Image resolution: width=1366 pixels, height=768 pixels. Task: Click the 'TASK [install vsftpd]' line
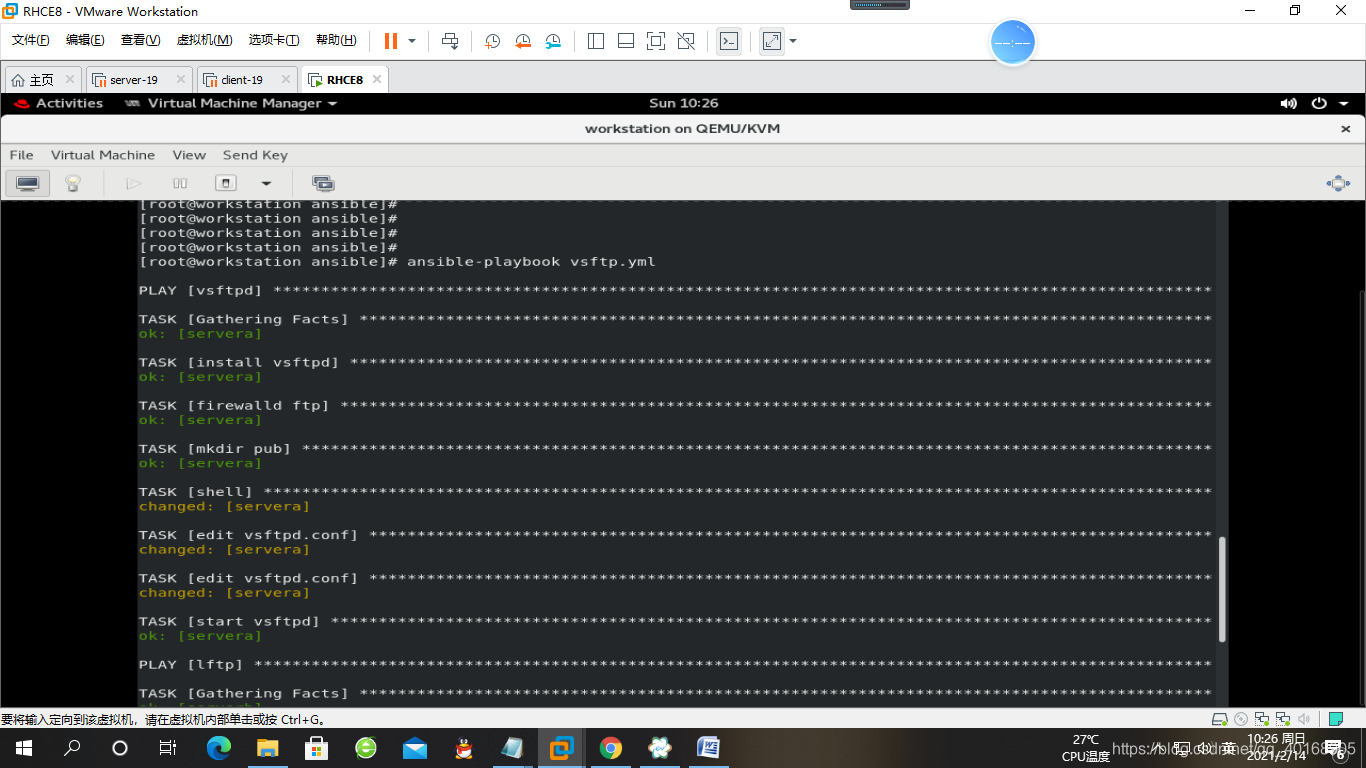click(x=675, y=362)
